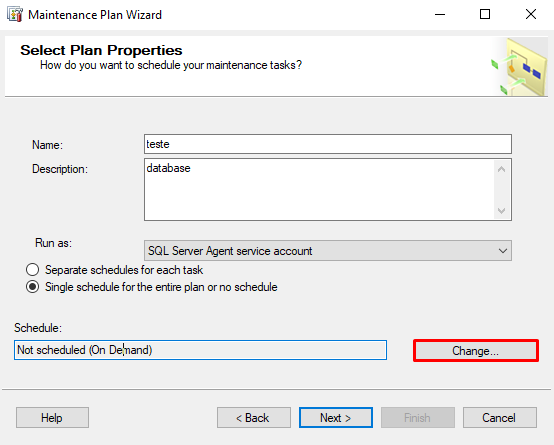Select Separate schedules for each task
The width and height of the screenshot is (554, 445).
pyautogui.click(x=33, y=270)
